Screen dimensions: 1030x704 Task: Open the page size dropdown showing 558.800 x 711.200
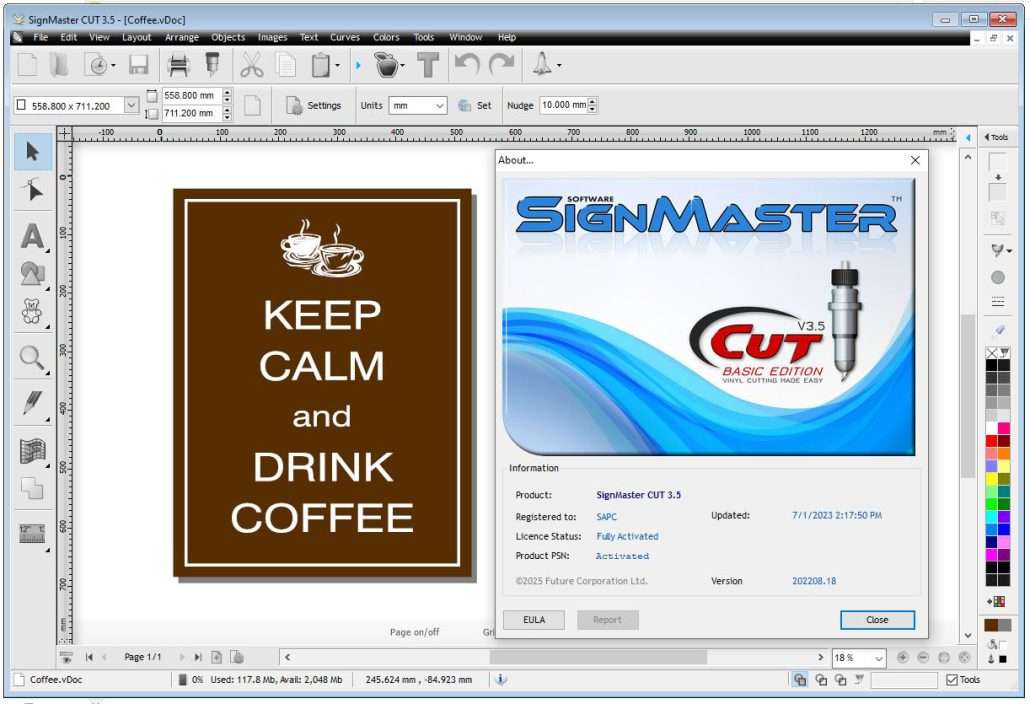click(130, 104)
